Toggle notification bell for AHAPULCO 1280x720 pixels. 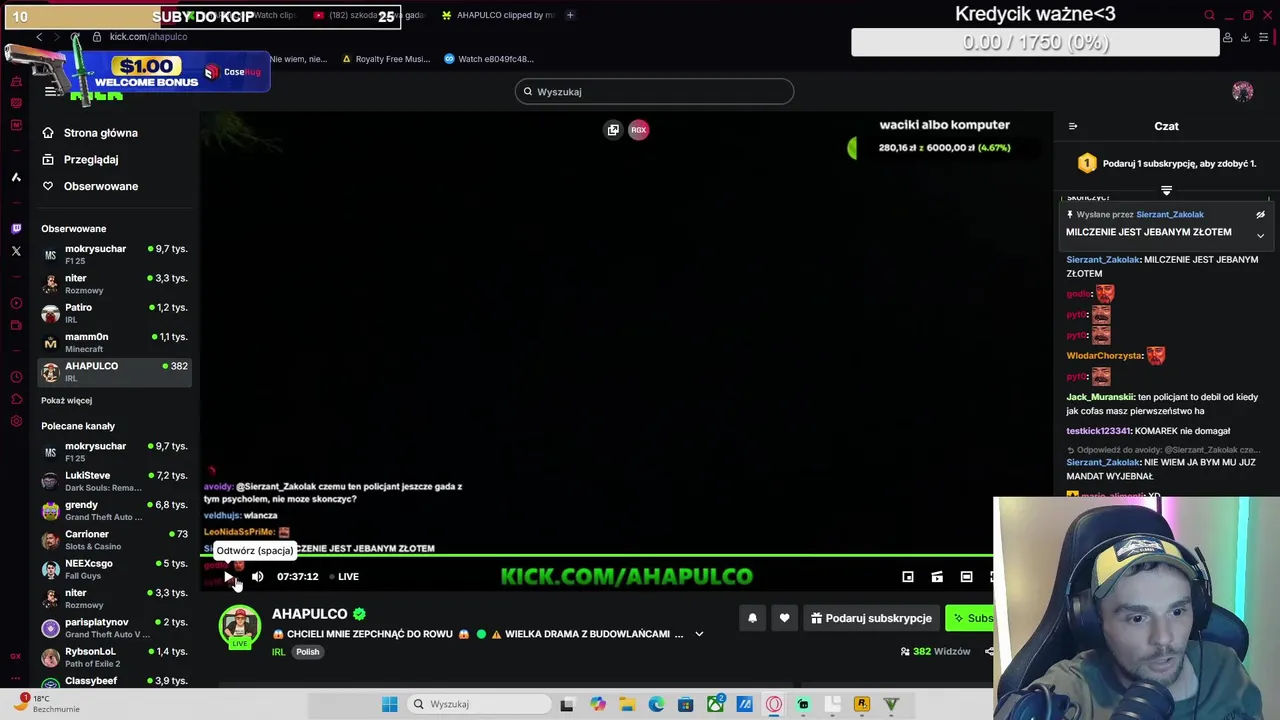coord(752,618)
